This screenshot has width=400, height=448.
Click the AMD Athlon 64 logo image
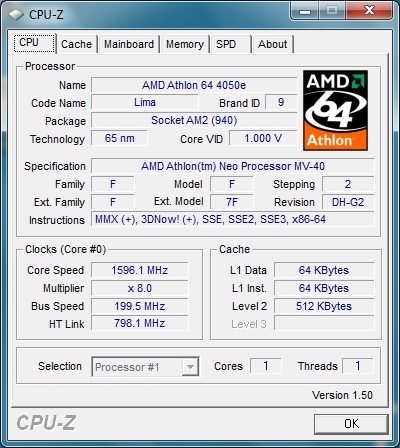tap(335, 110)
